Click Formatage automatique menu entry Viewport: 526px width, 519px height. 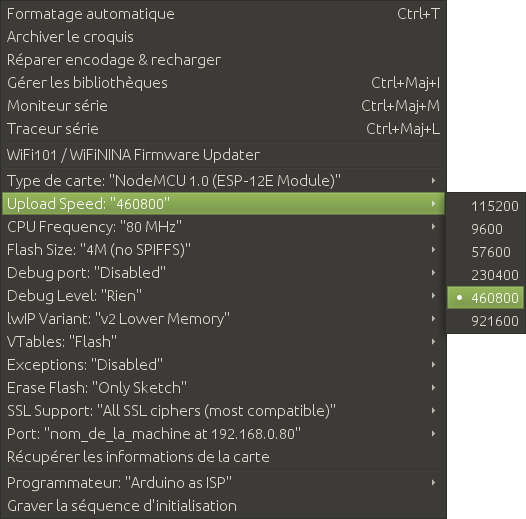click(223, 14)
